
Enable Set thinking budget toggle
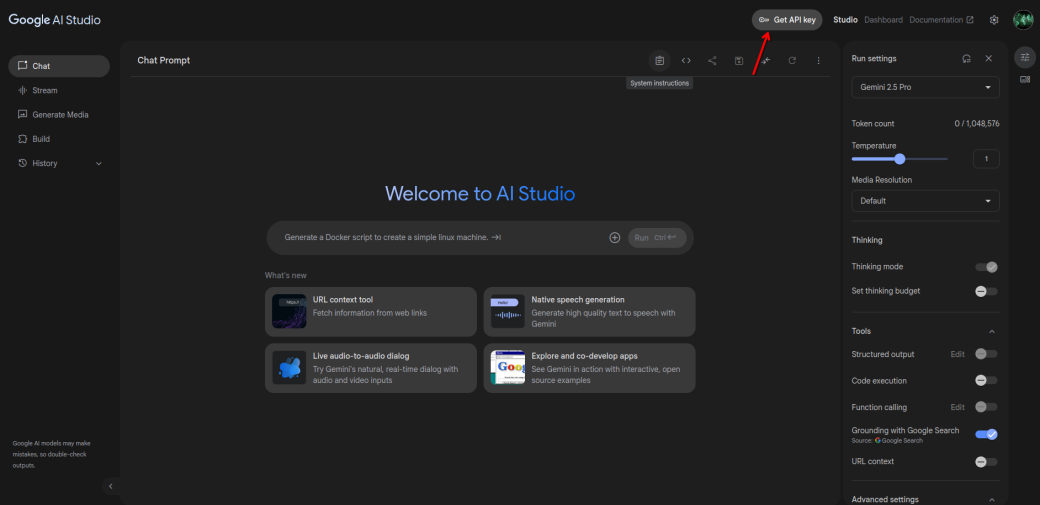coord(986,291)
